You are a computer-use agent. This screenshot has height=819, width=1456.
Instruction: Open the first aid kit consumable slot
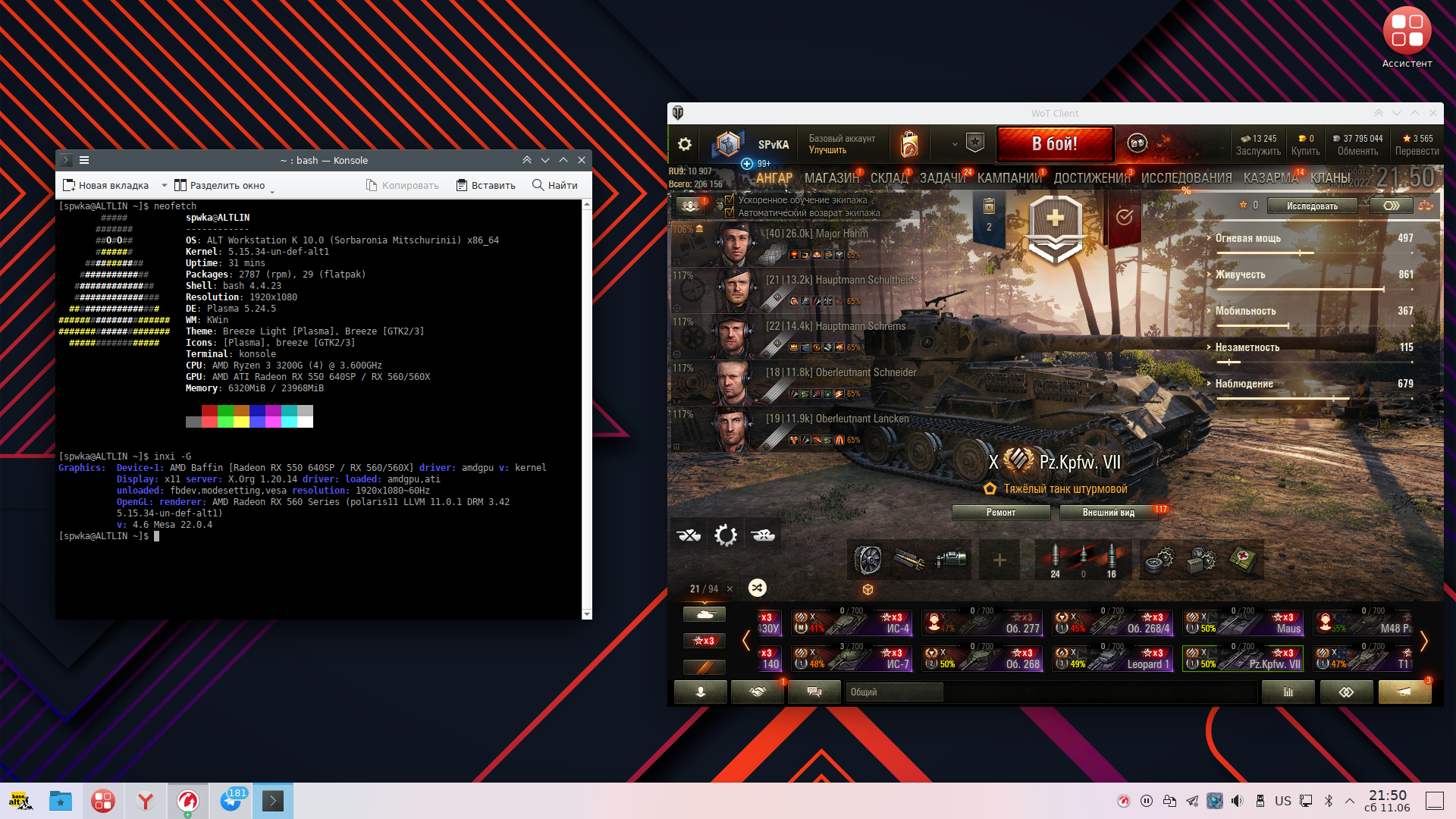pyautogui.click(x=1242, y=560)
